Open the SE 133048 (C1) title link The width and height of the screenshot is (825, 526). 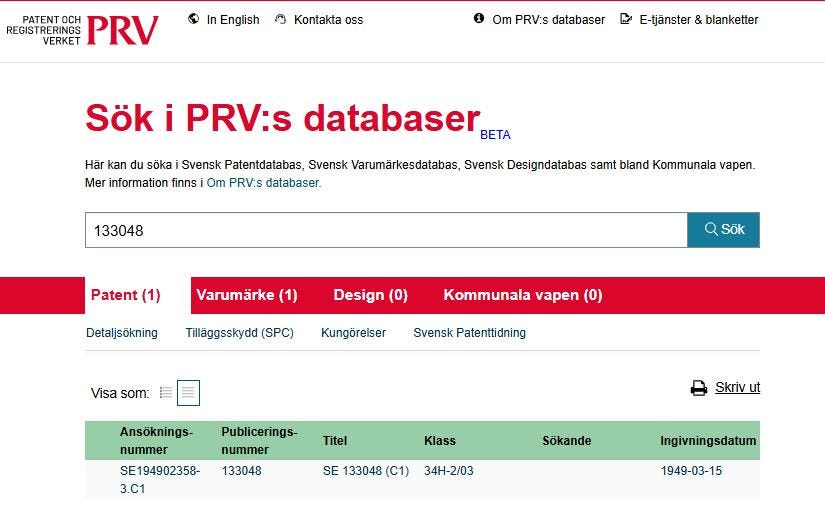click(x=366, y=471)
